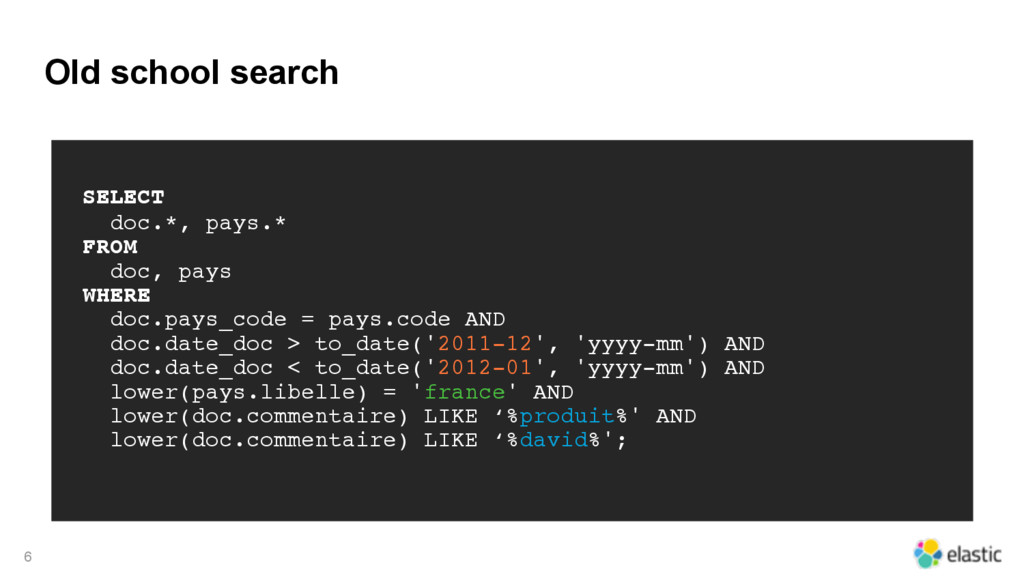Click the SELECT keyword
1024x576 pixels.
pyautogui.click(x=123, y=197)
